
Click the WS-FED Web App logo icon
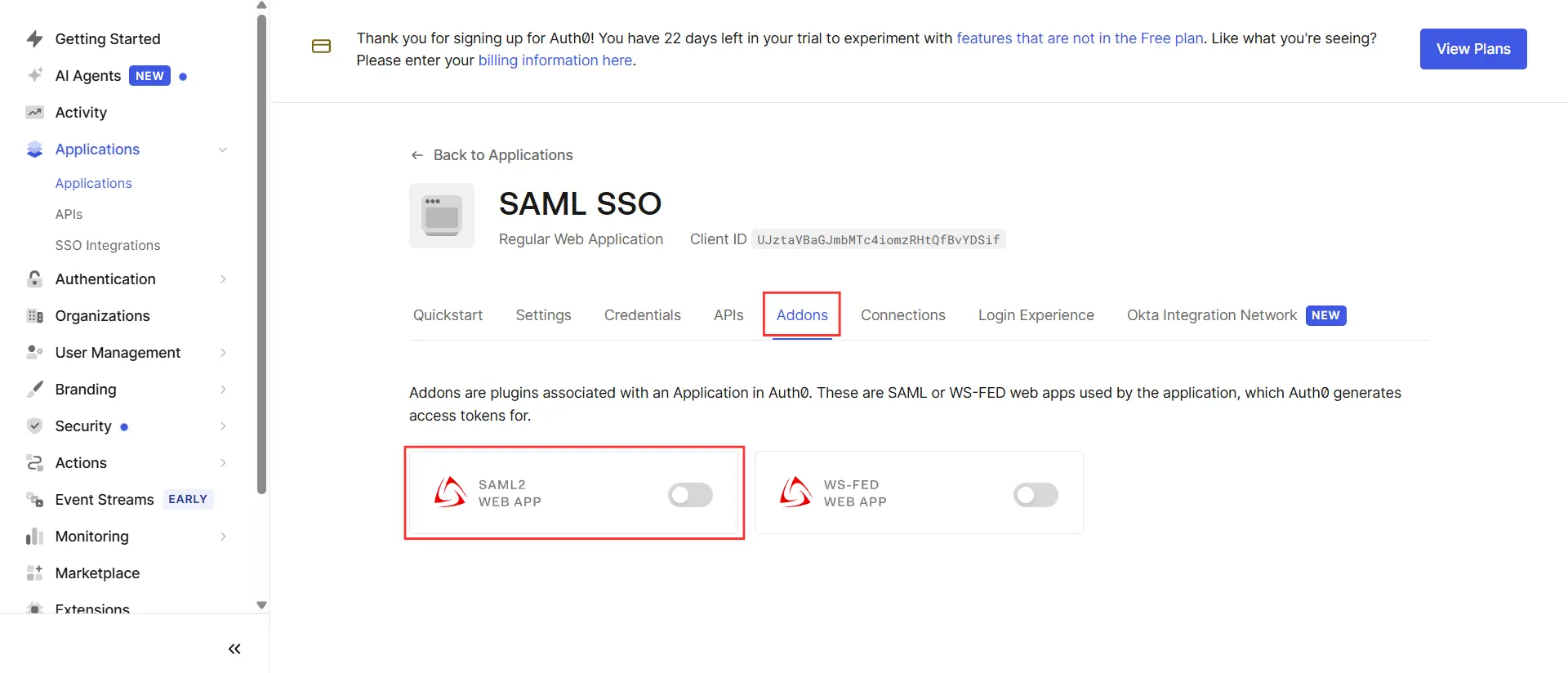[795, 492]
